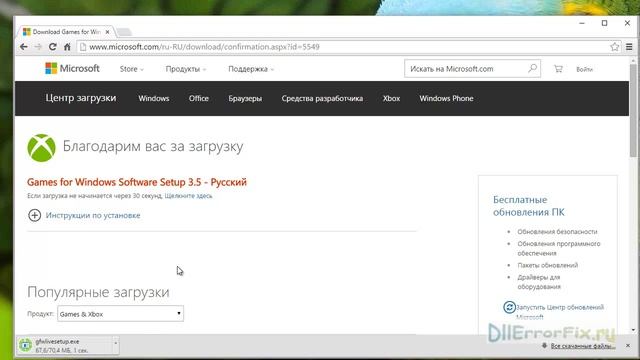
Task: Select Средства разработчика menu item
Action: tap(322, 98)
